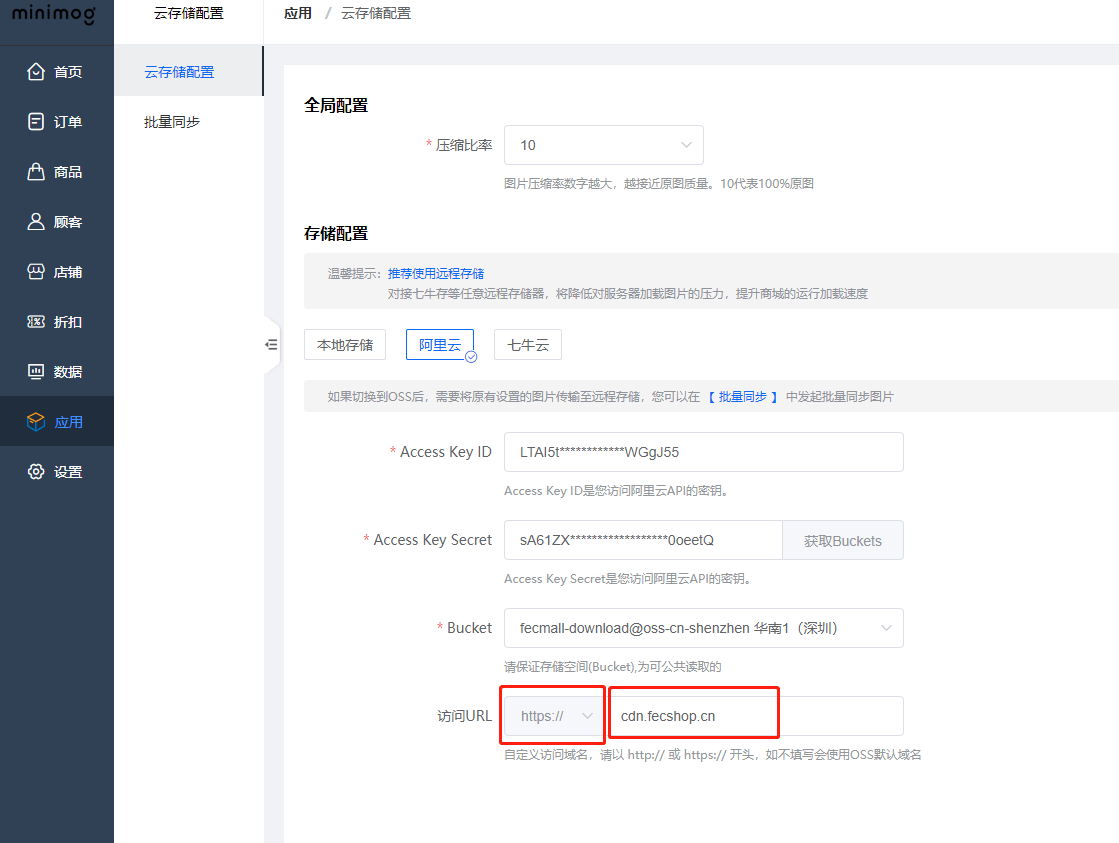Go to 折扣 in the sidebar
Screen dimensions: 1119x843
pyautogui.click(x=57, y=321)
